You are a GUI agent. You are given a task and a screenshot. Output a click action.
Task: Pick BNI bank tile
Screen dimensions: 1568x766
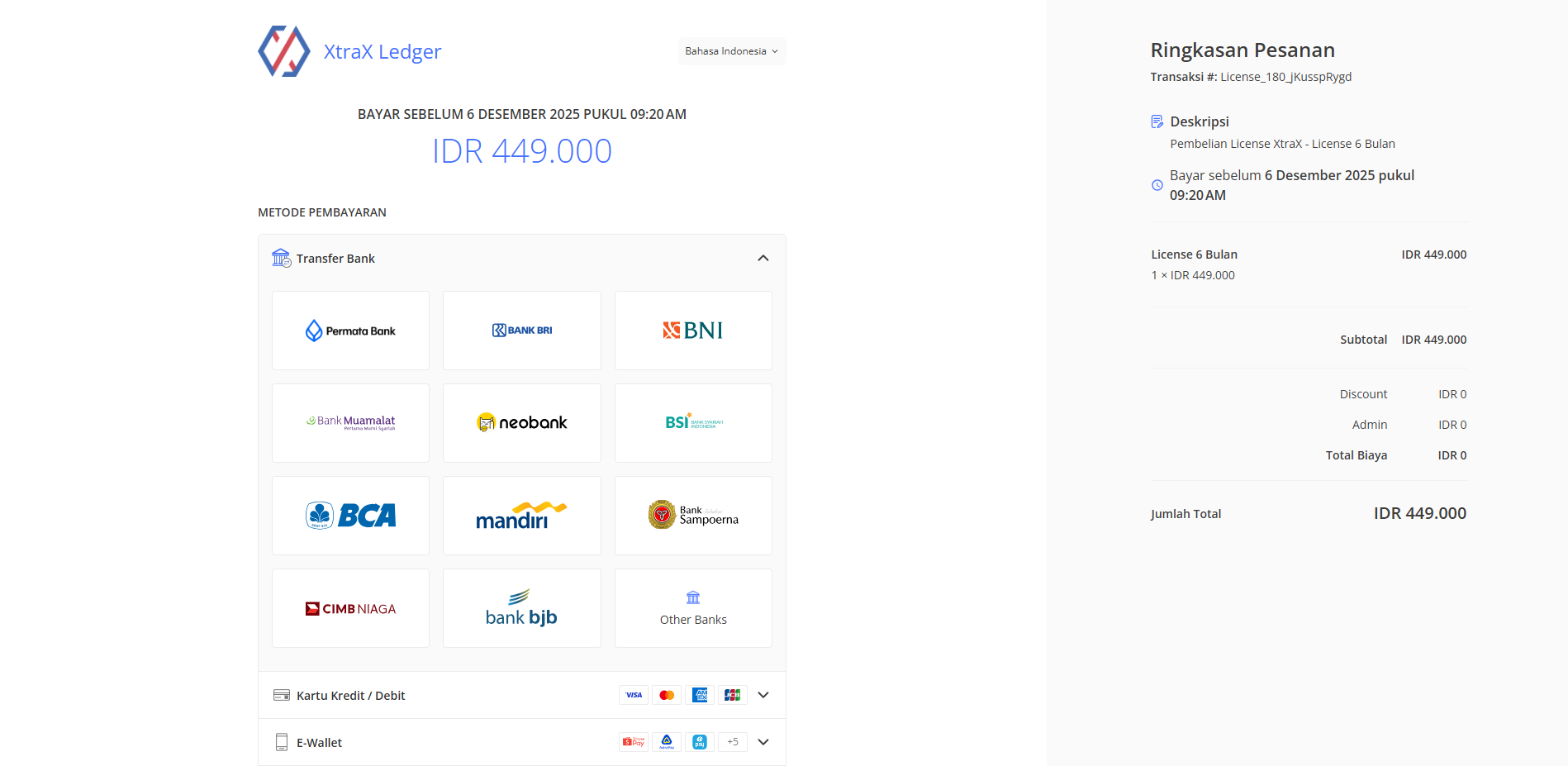click(x=693, y=331)
